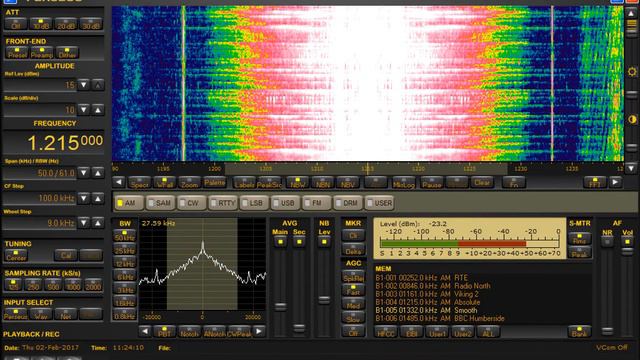Switch display to WFall view
Screen dimensions: 640x360
164,182
